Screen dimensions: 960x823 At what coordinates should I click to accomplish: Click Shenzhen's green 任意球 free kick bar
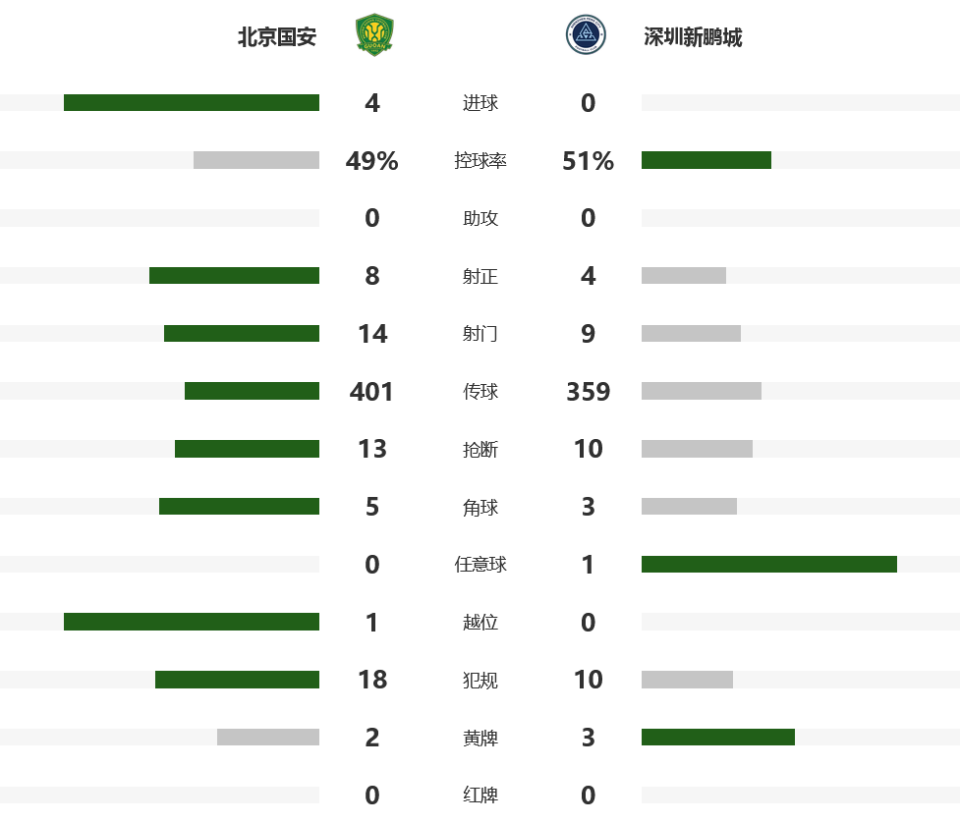click(769, 564)
